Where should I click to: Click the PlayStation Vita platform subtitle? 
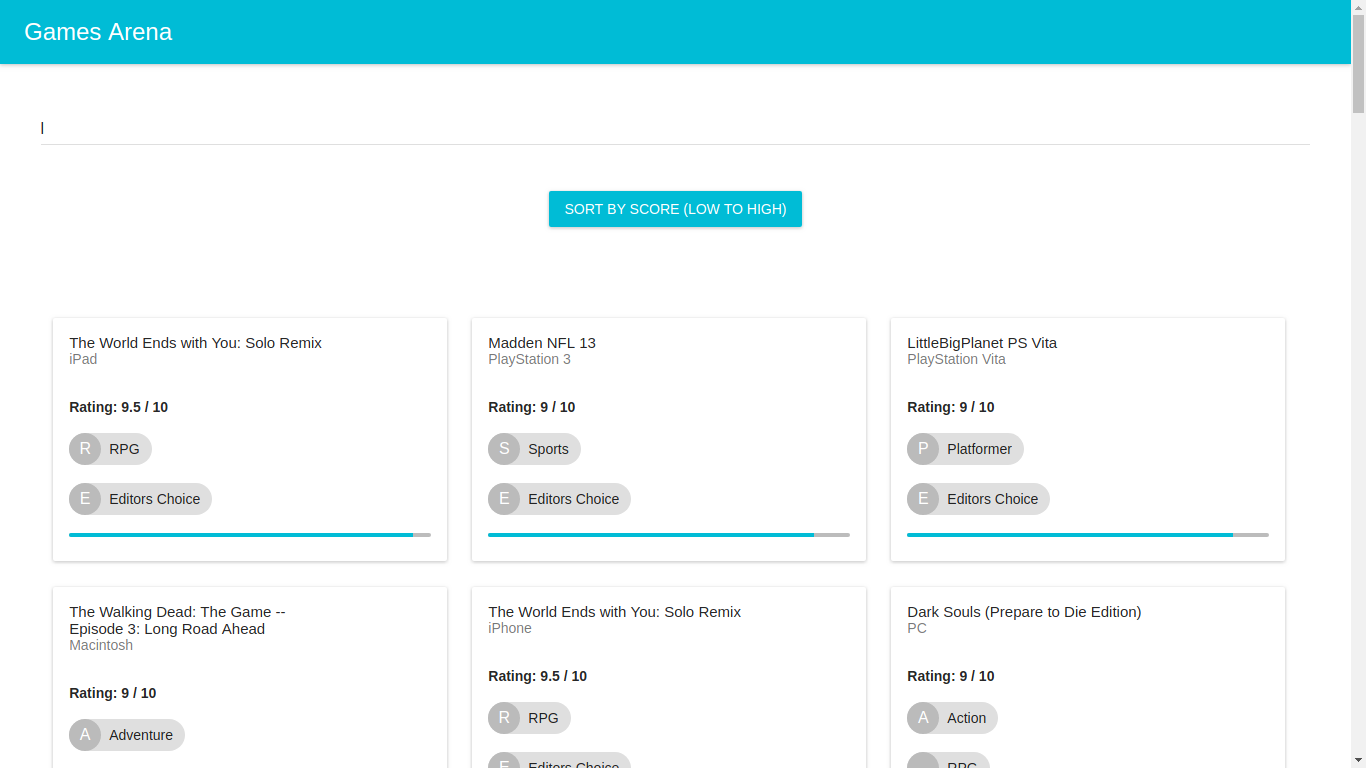tap(957, 359)
